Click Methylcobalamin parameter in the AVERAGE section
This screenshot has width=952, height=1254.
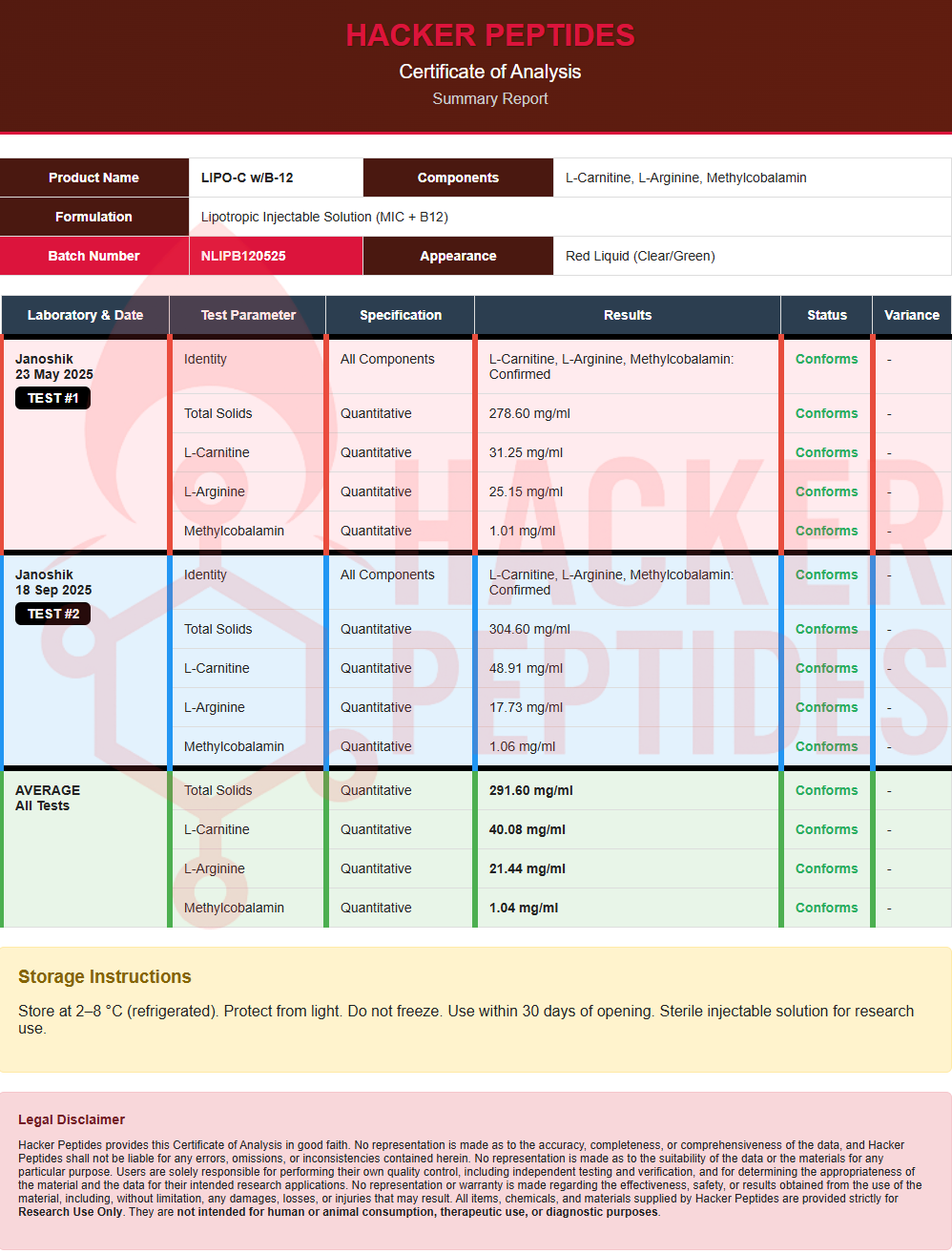click(234, 908)
